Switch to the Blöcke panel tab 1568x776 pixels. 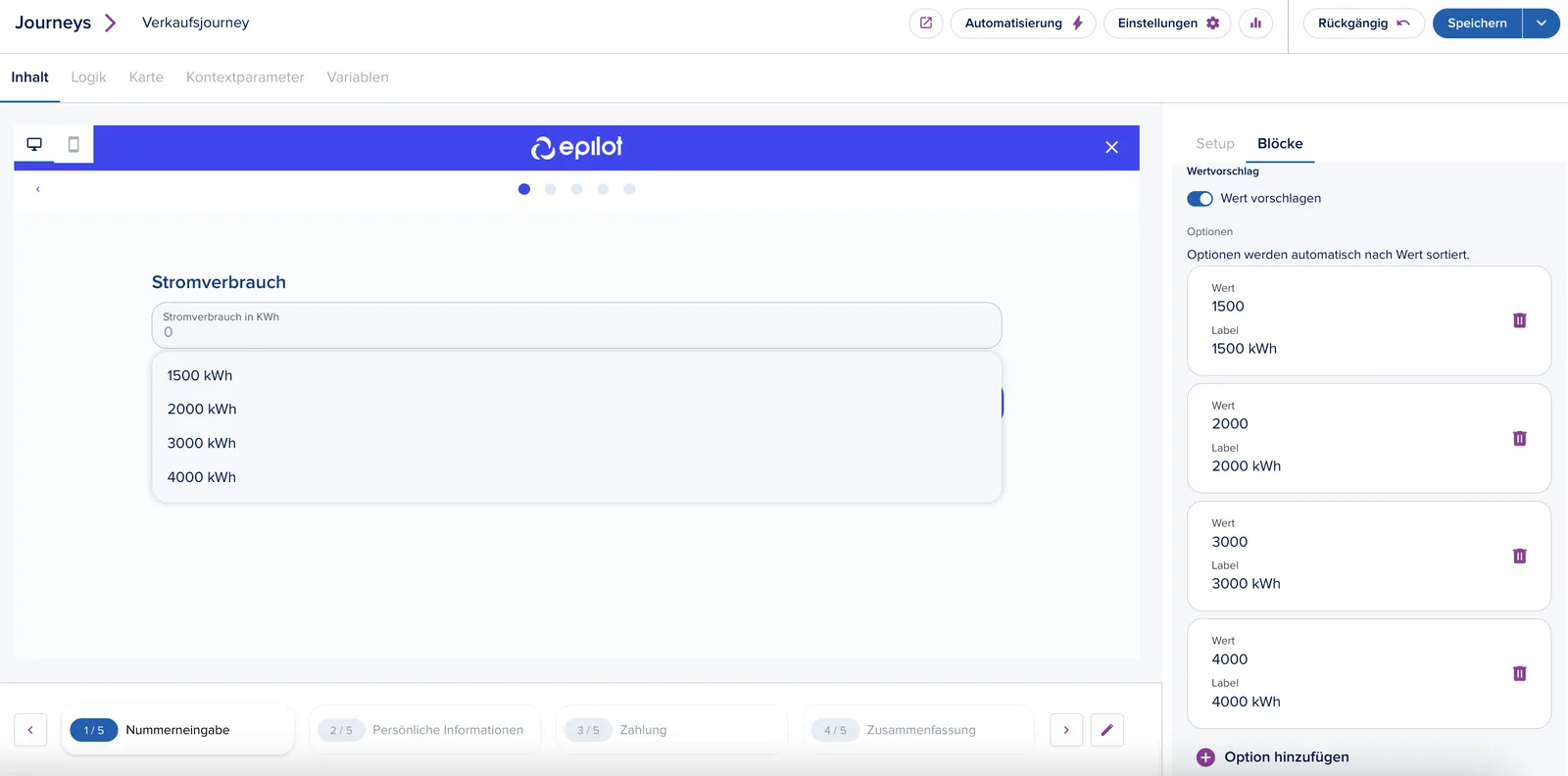coord(1280,143)
